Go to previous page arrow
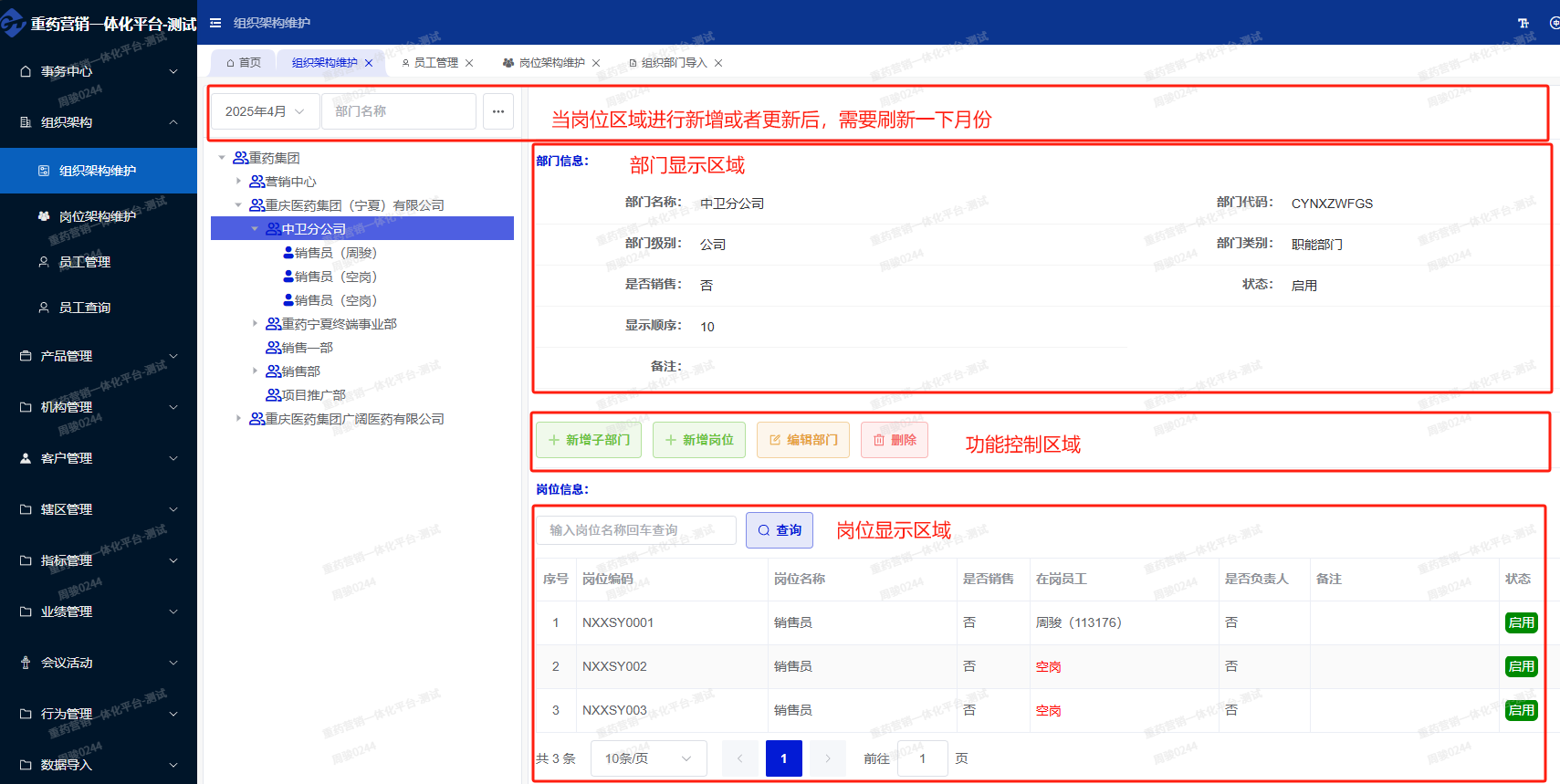This screenshot has height=784, width=1560. 740,758
